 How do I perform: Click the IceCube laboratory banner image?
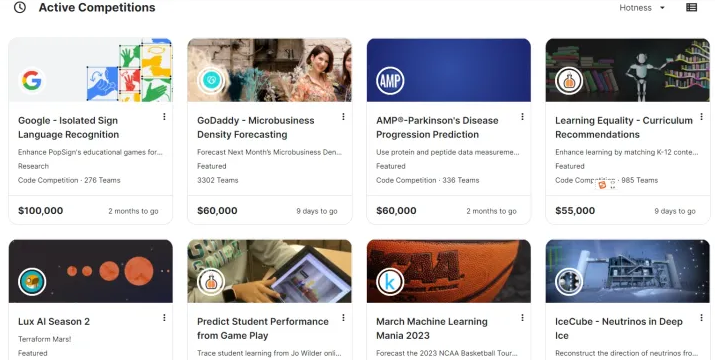(627, 271)
